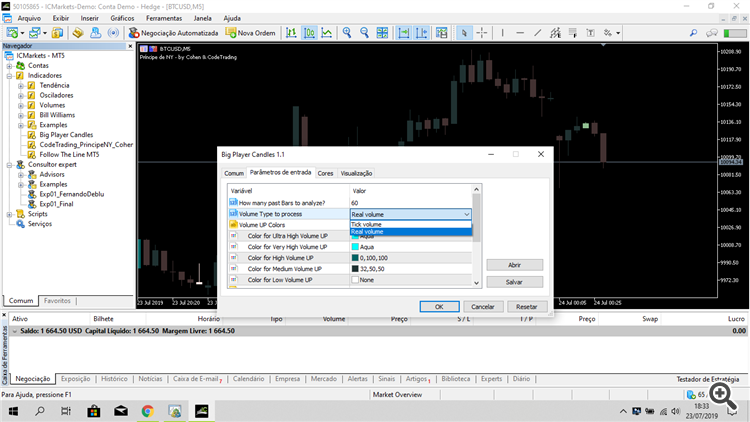Open Chrome from the Windows taskbar

click(x=147, y=411)
